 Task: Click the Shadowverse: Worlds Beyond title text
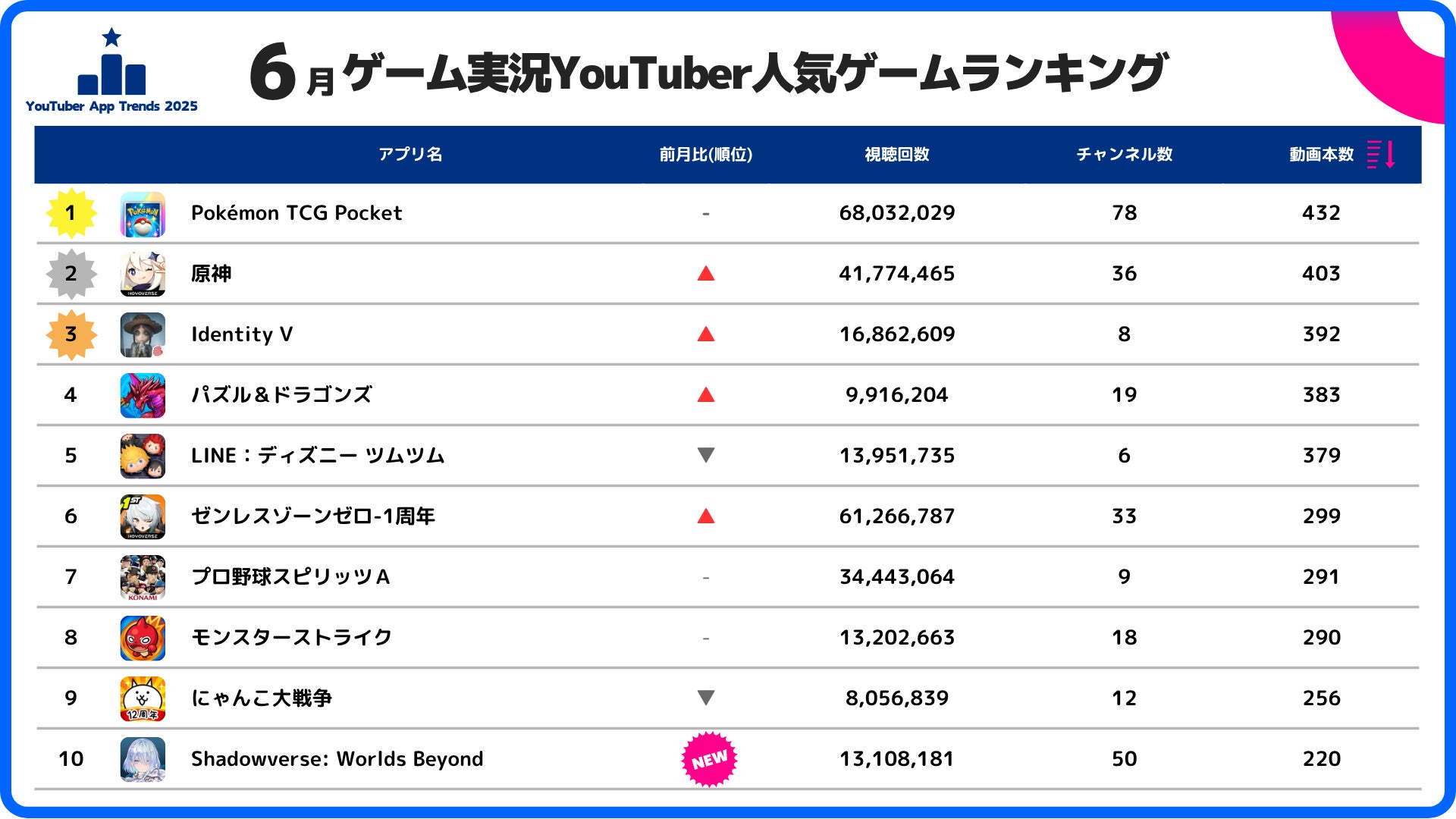tap(337, 759)
